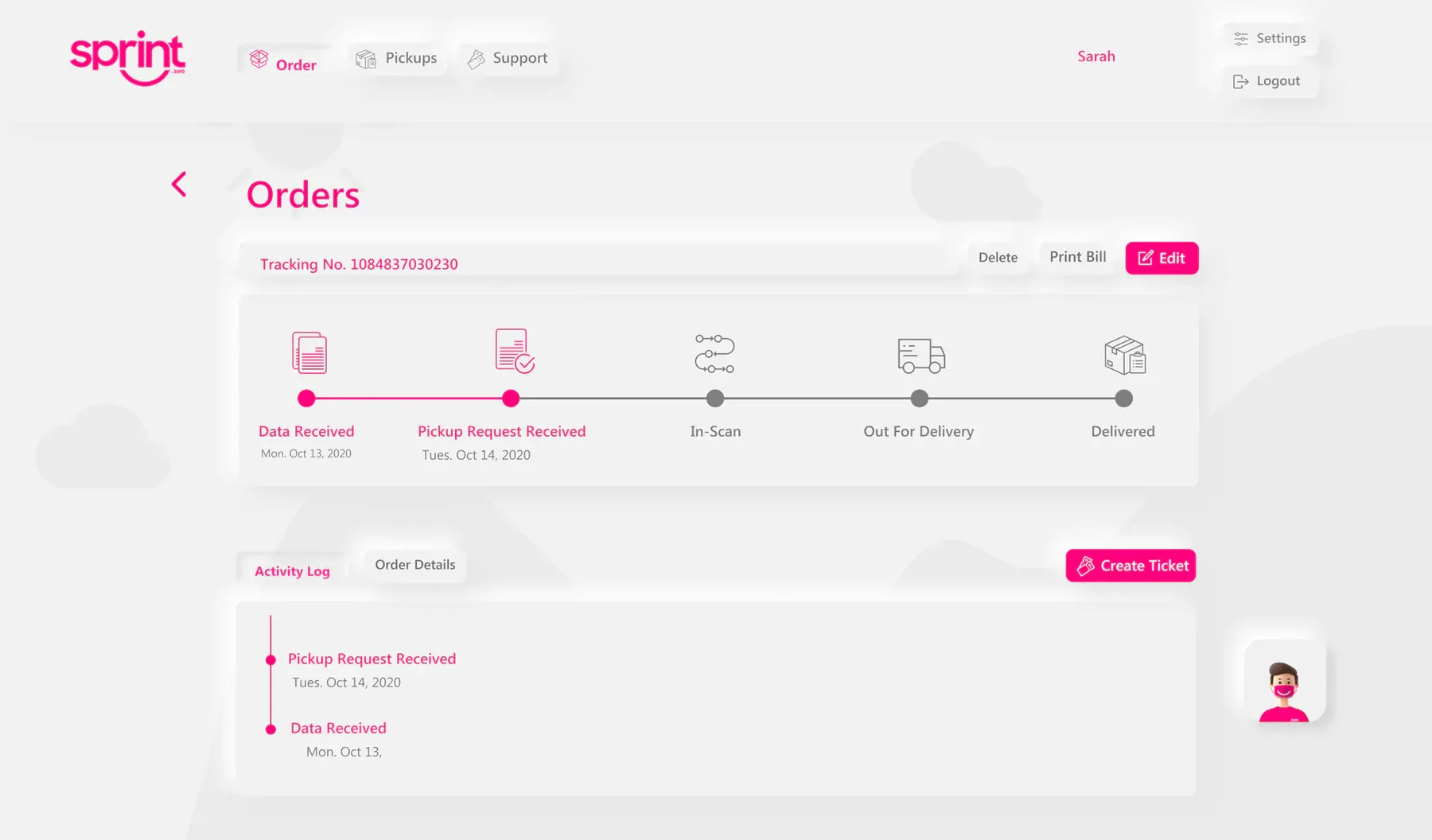Open Settings
The height and width of the screenshot is (840, 1432).
coord(1270,38)
